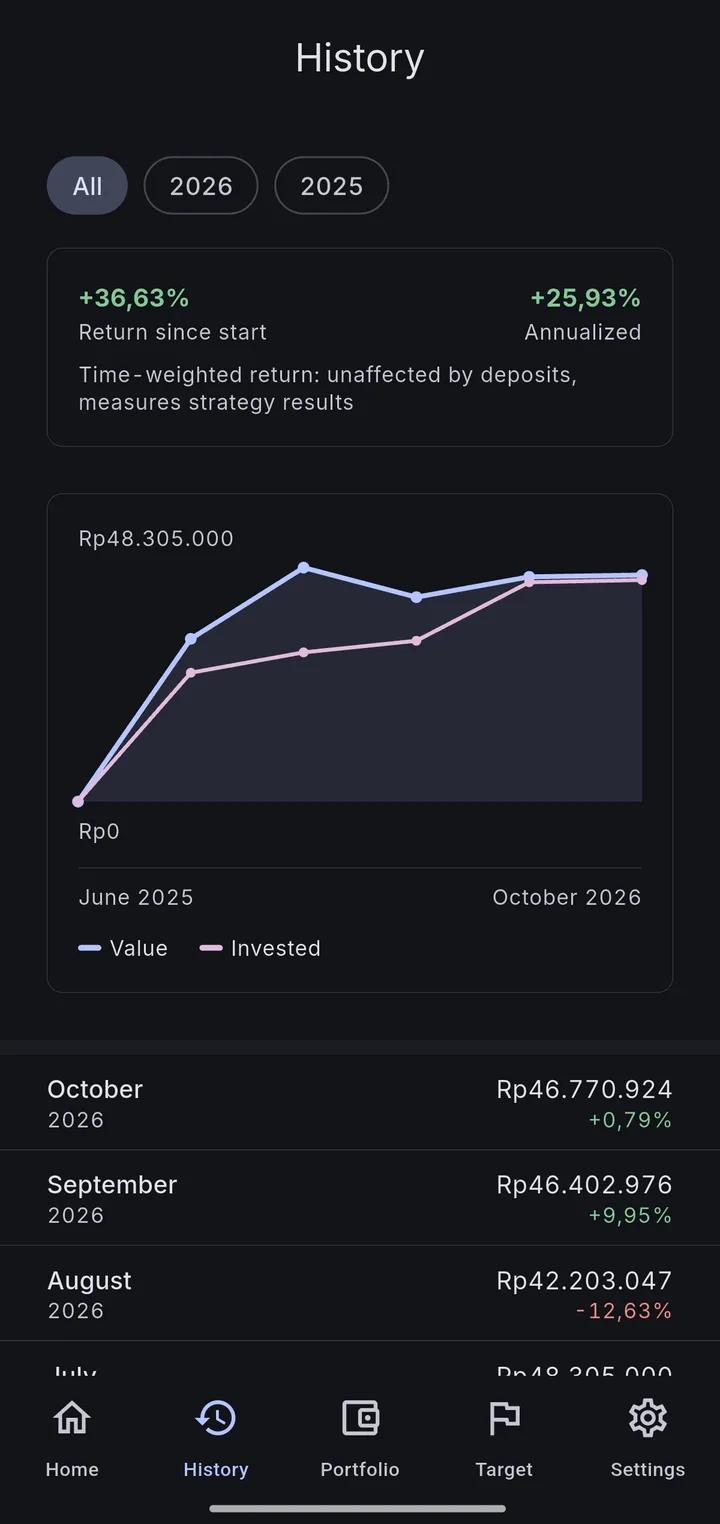Tap the +0,79% change value
The height and width of the screenshot is (1524, 720).
(x=630, y=1120)
